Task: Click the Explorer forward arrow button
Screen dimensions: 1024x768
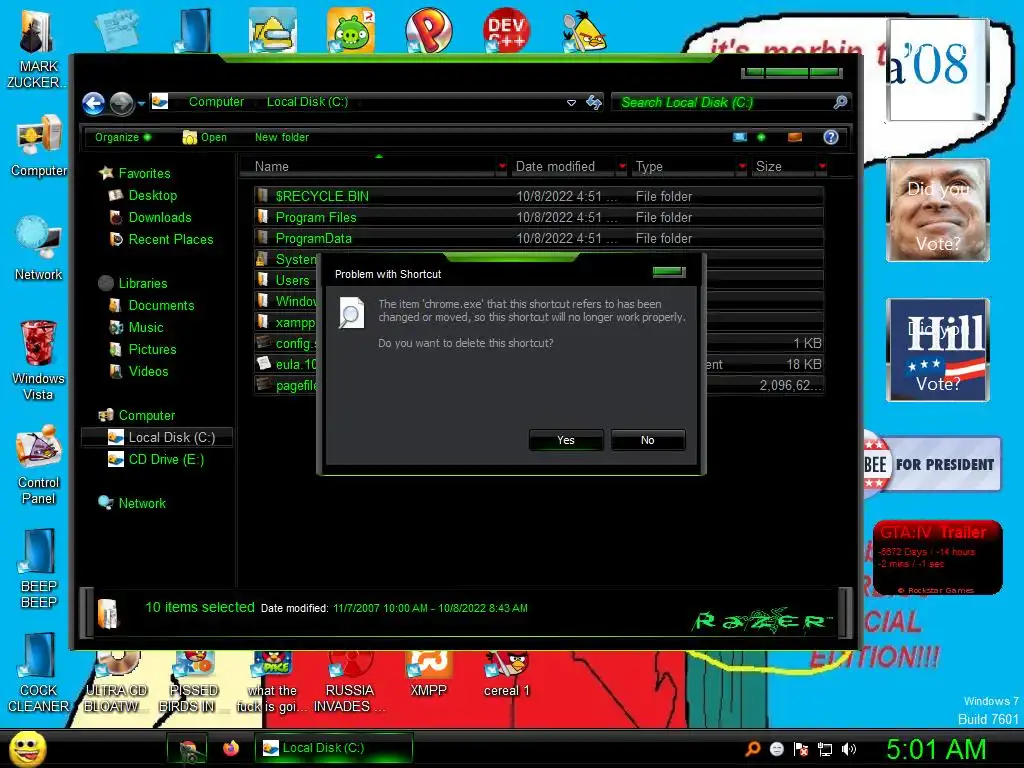Action: [x=121, y=103]
